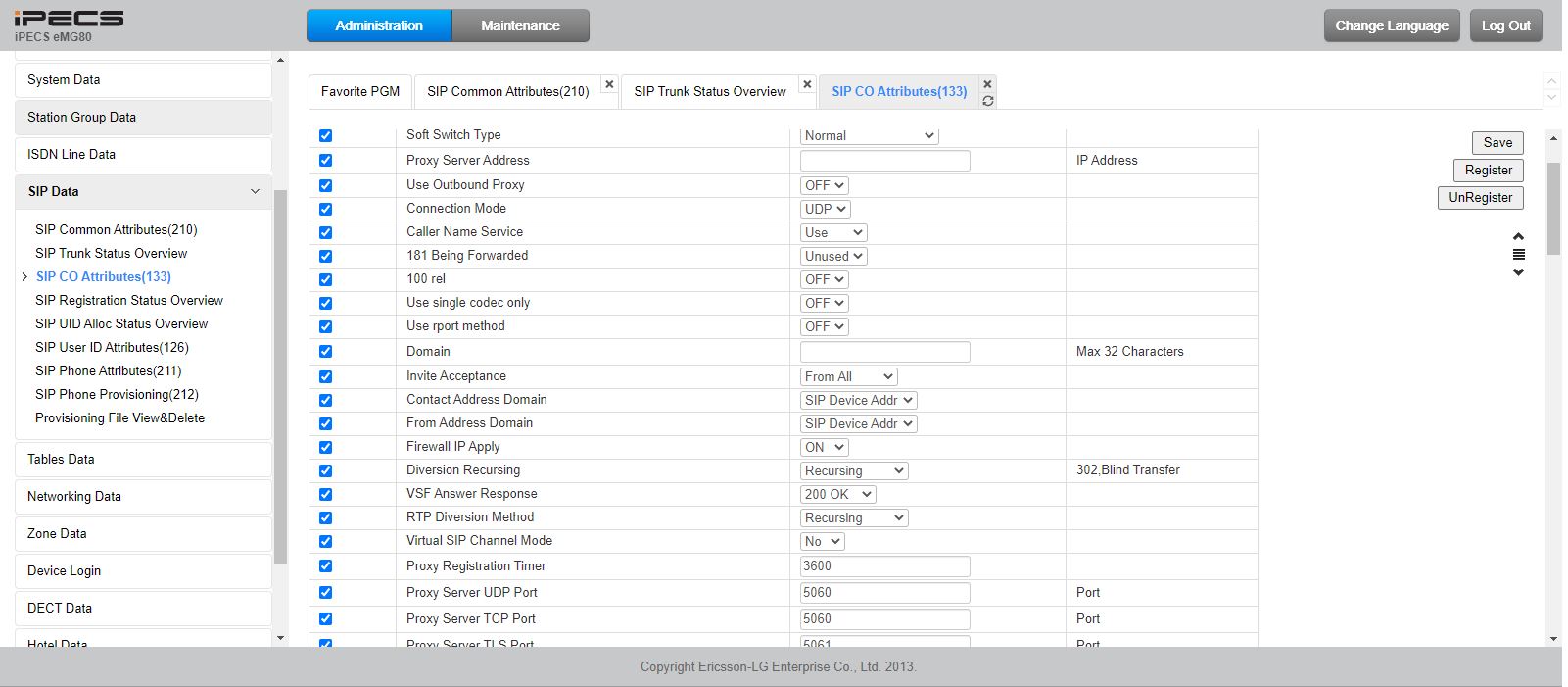Click the main content vertical scrollbar thumb
The width and height of the screenshot is (1568, 687).
click(1553, 208)
